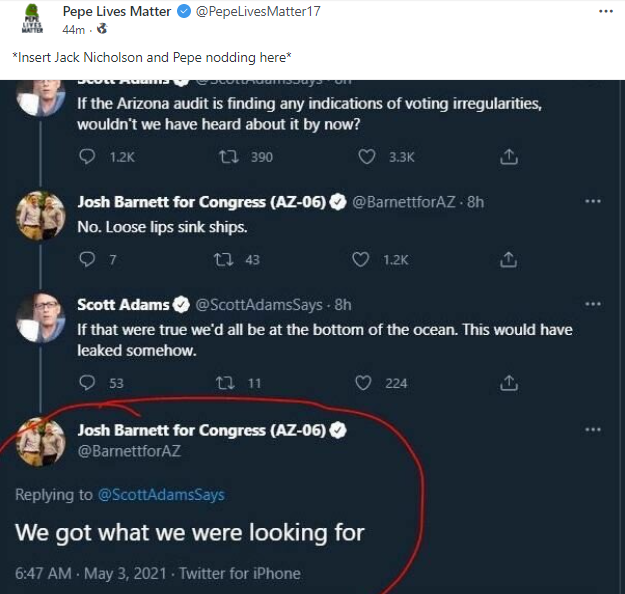Open more options on Josh Barnett's first tweet
Viewport: 625px width, 594px height.
point(593,201)
